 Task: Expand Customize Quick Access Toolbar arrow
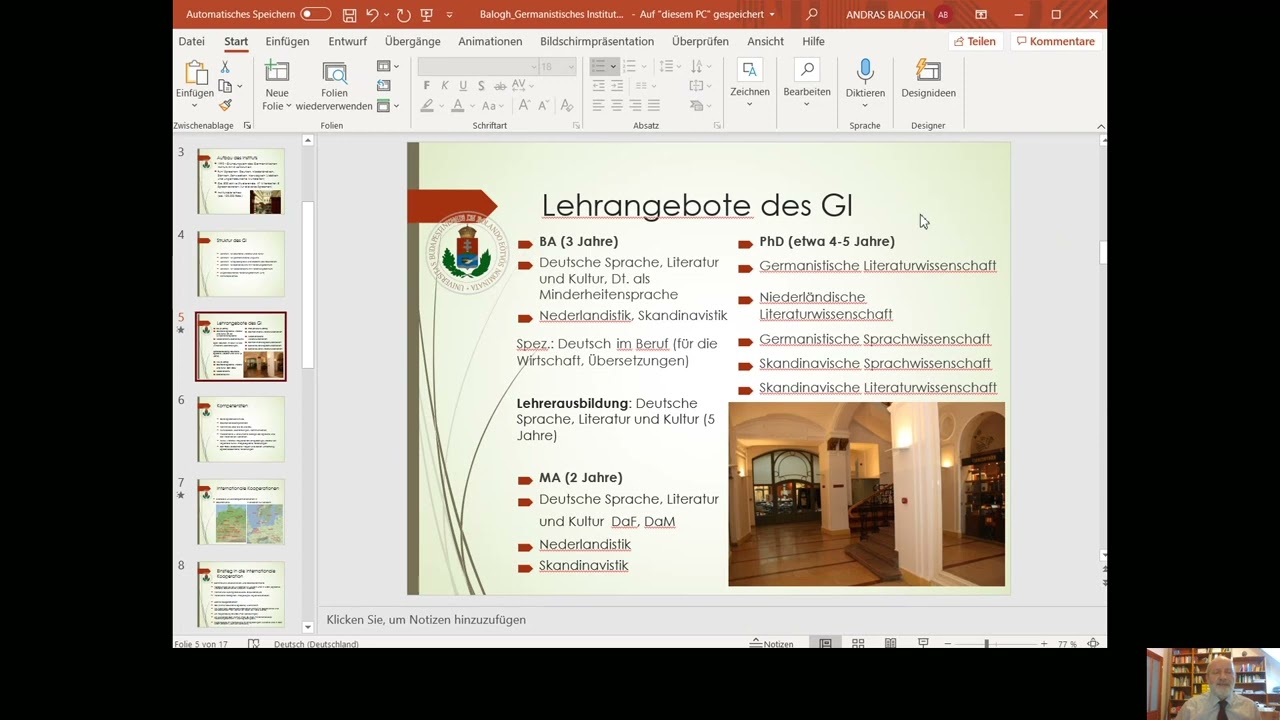tap(449, 15)
